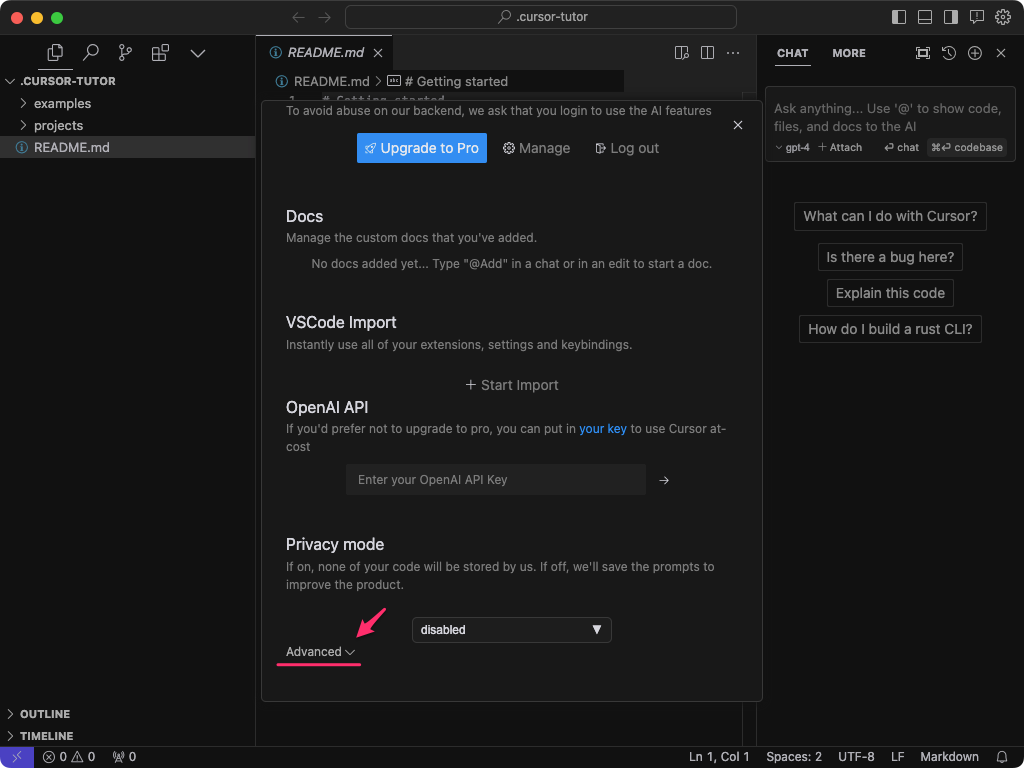Open the chat history icon
Viewport: 1024px width, 768px height.
949,54
